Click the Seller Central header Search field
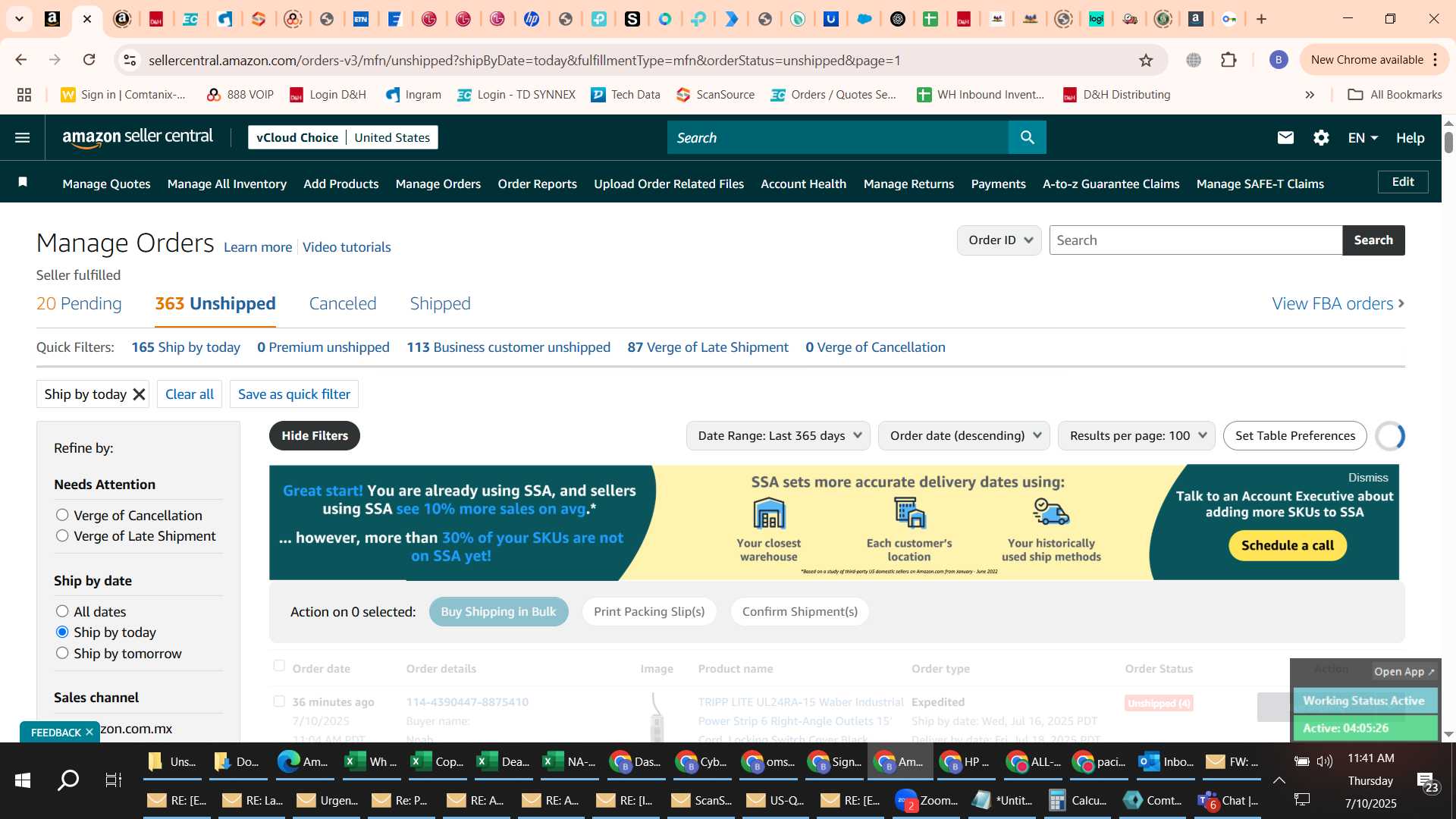The image size is (1456, 819). (837, 137)
